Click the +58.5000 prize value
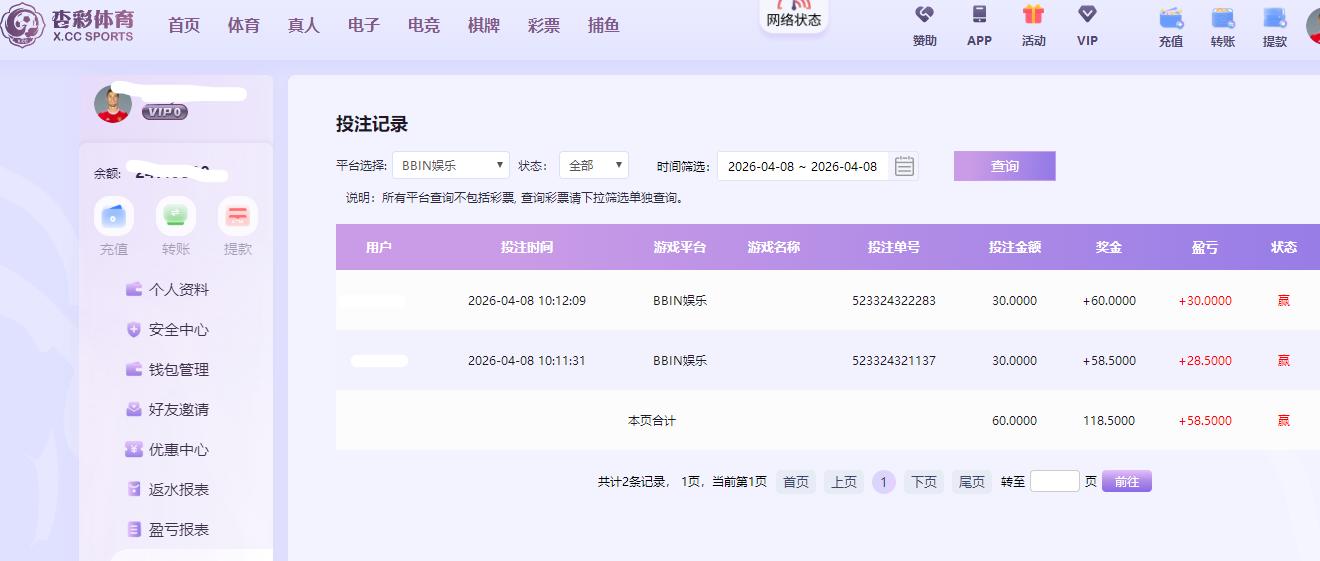 [1109, 361]
